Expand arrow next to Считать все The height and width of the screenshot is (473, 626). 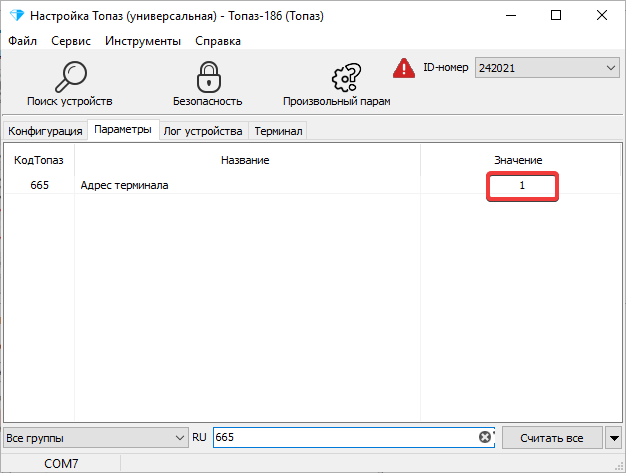tap(614, 438)
